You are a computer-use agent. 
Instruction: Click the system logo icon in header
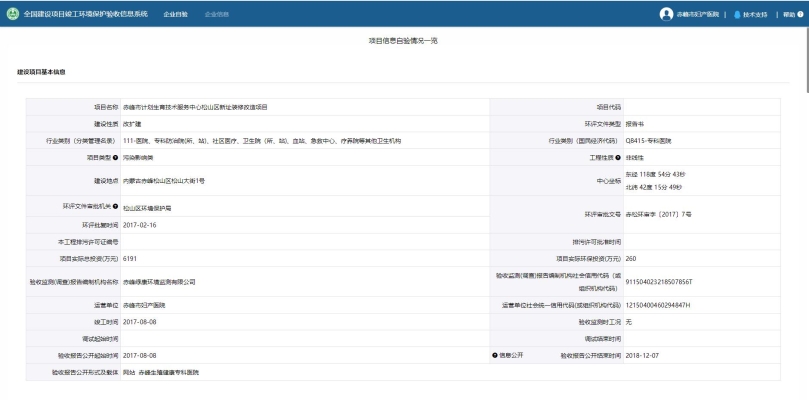11,14
